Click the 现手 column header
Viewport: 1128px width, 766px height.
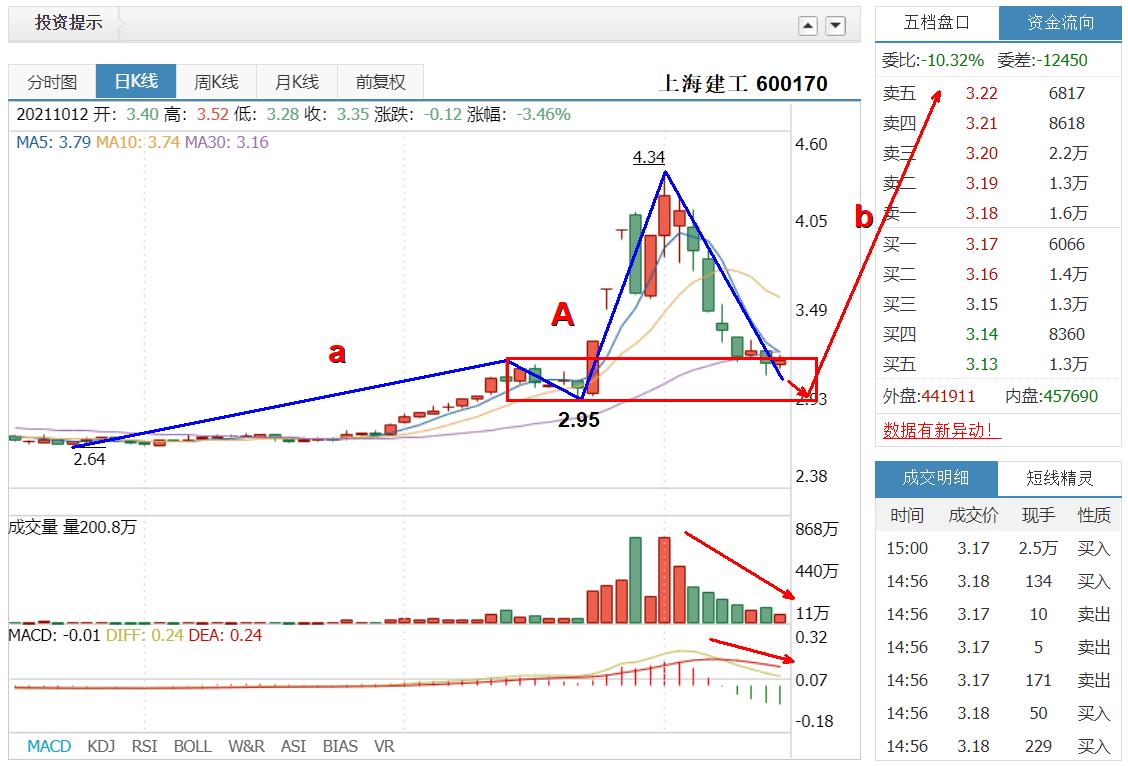(x=1038, y=515)
